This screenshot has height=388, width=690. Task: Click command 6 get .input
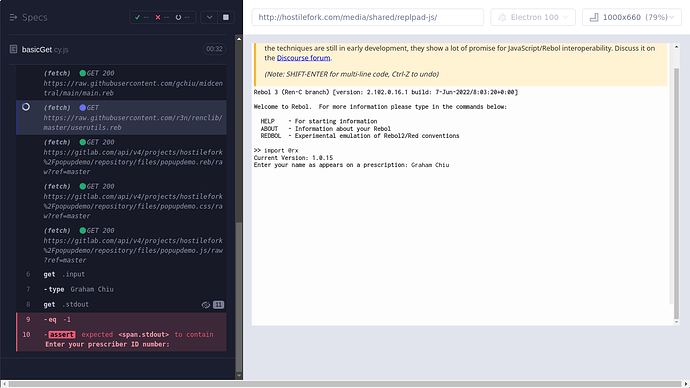121,274
